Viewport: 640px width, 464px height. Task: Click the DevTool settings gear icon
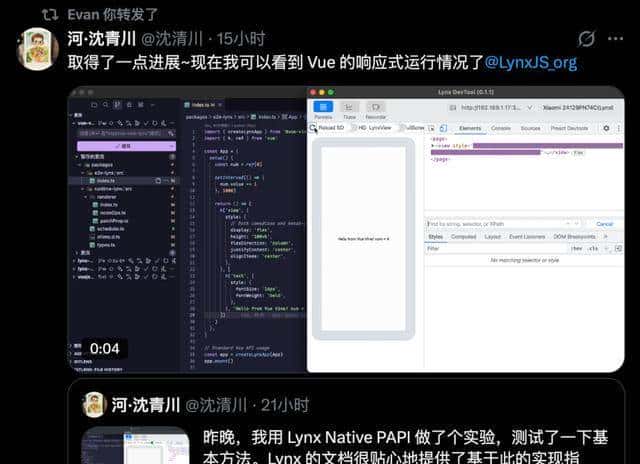(606, 128)
